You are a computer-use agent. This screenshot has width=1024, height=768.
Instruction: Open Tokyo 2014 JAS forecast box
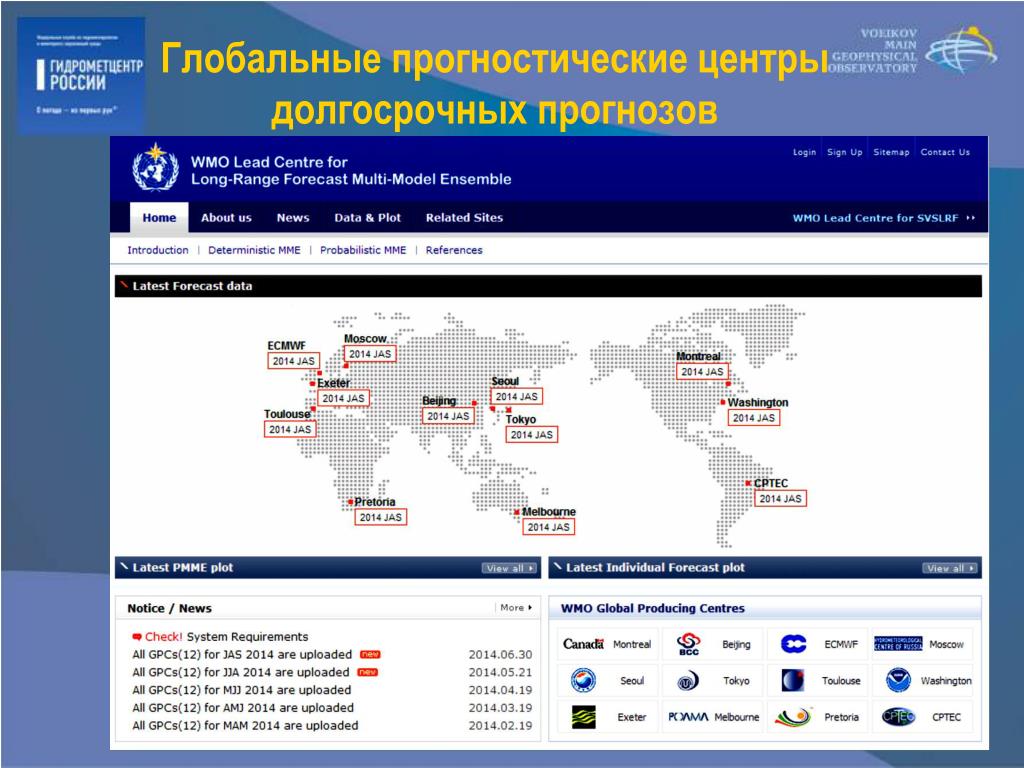pyautogui.click(x=532, y=434)
